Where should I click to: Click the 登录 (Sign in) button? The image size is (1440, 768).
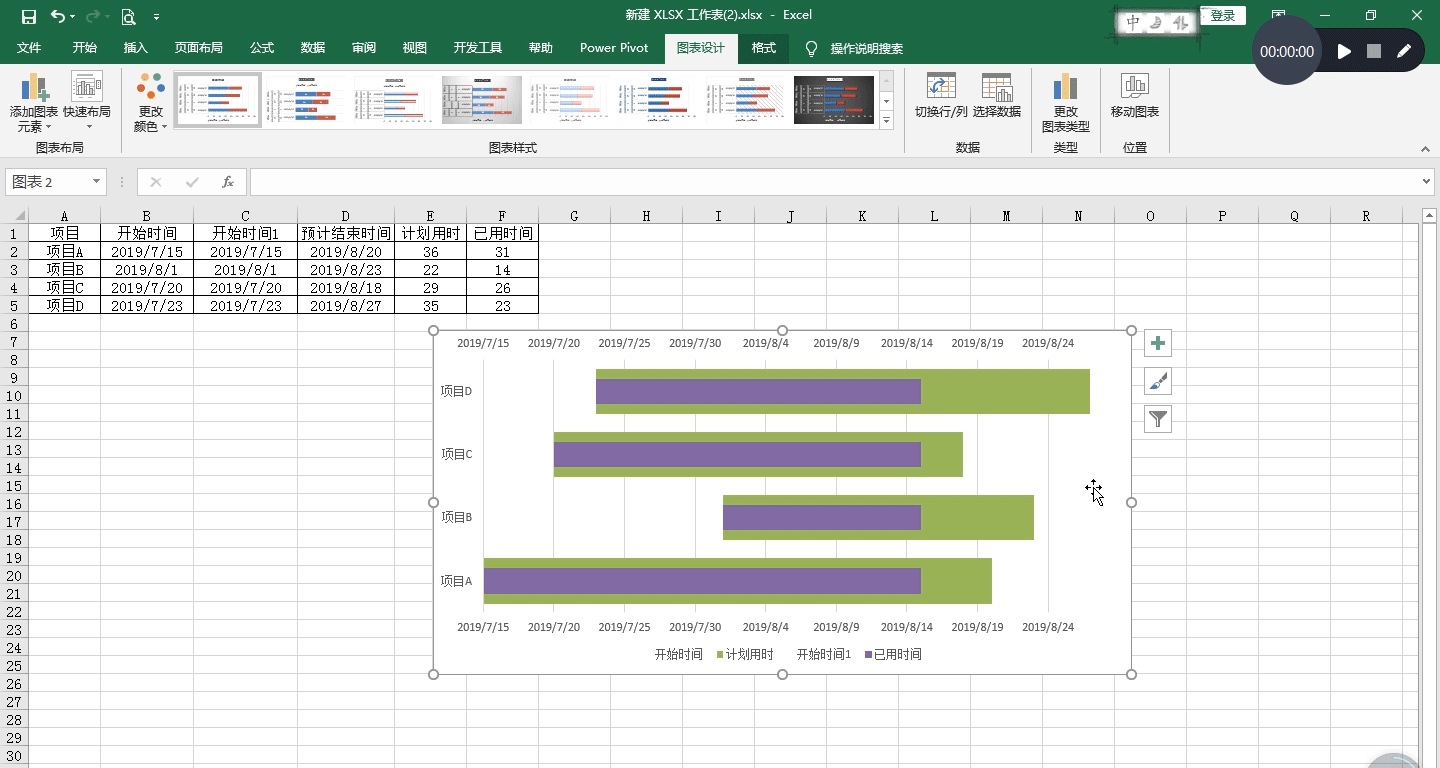(1223, 16)
